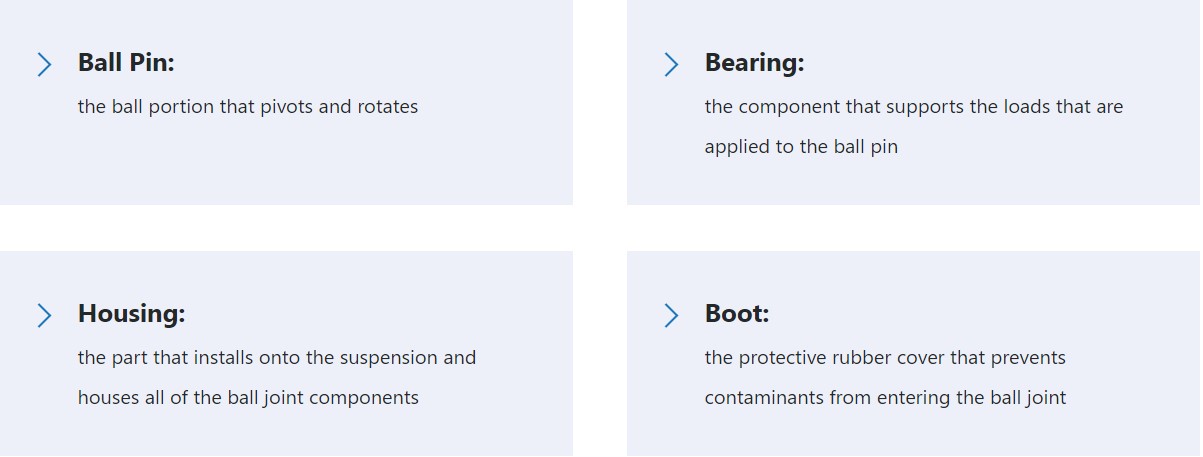Click the line 'contaminants from entering the ball joint'
Screen dimensions: 1203x457
coord(885,398)
